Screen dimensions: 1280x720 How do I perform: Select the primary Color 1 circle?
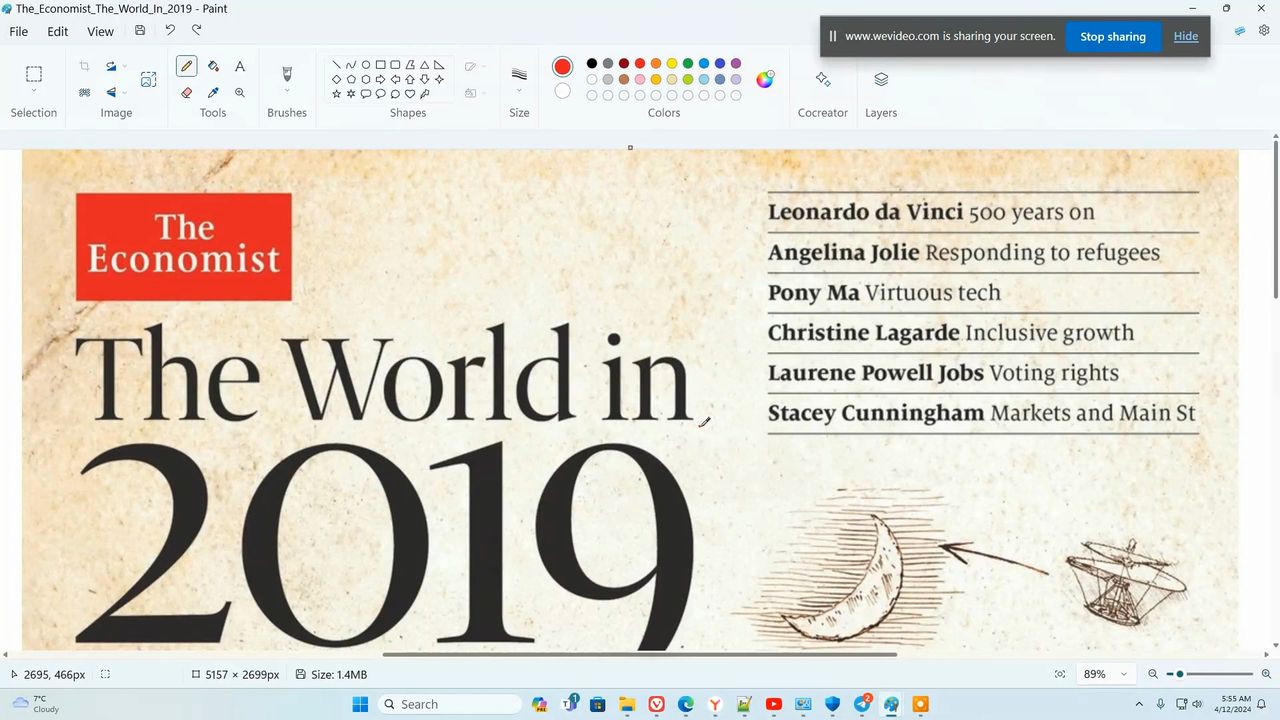tap(563, 67)
